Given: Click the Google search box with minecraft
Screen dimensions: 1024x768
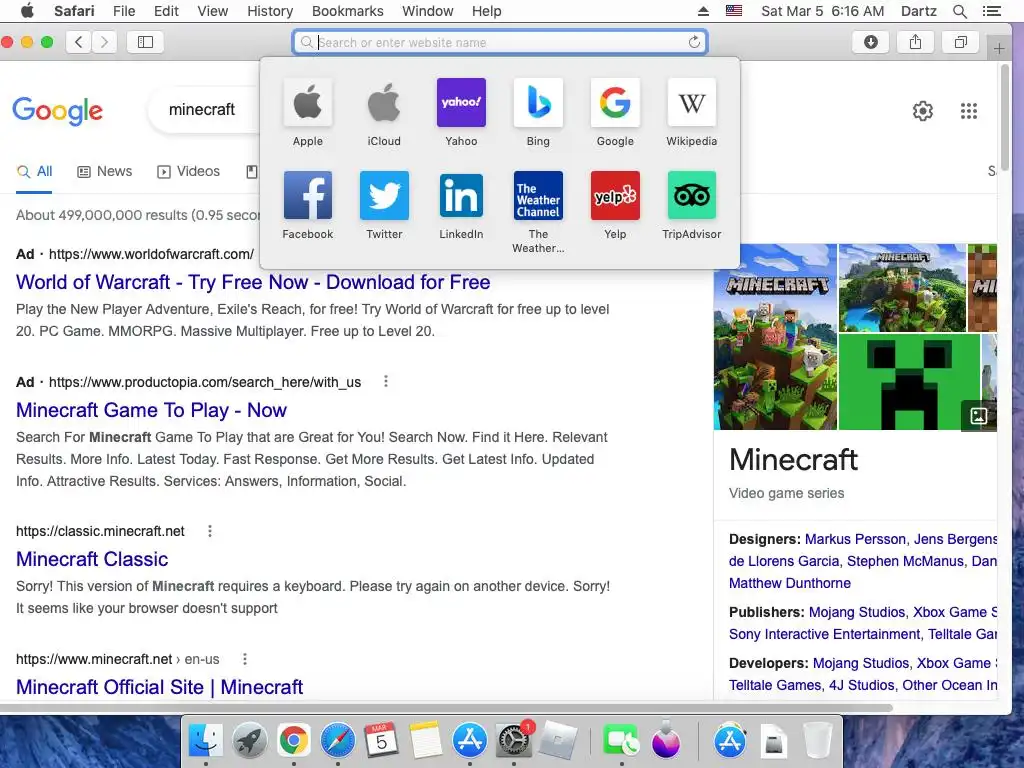Looking at the screenshot, I should tap(202, 110).
